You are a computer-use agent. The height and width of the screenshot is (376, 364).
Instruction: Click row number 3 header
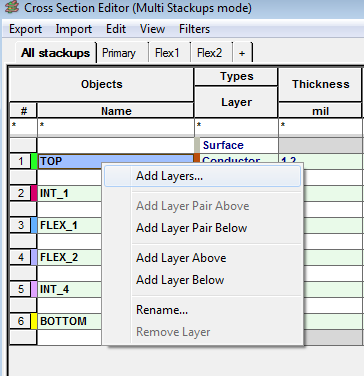20,225
